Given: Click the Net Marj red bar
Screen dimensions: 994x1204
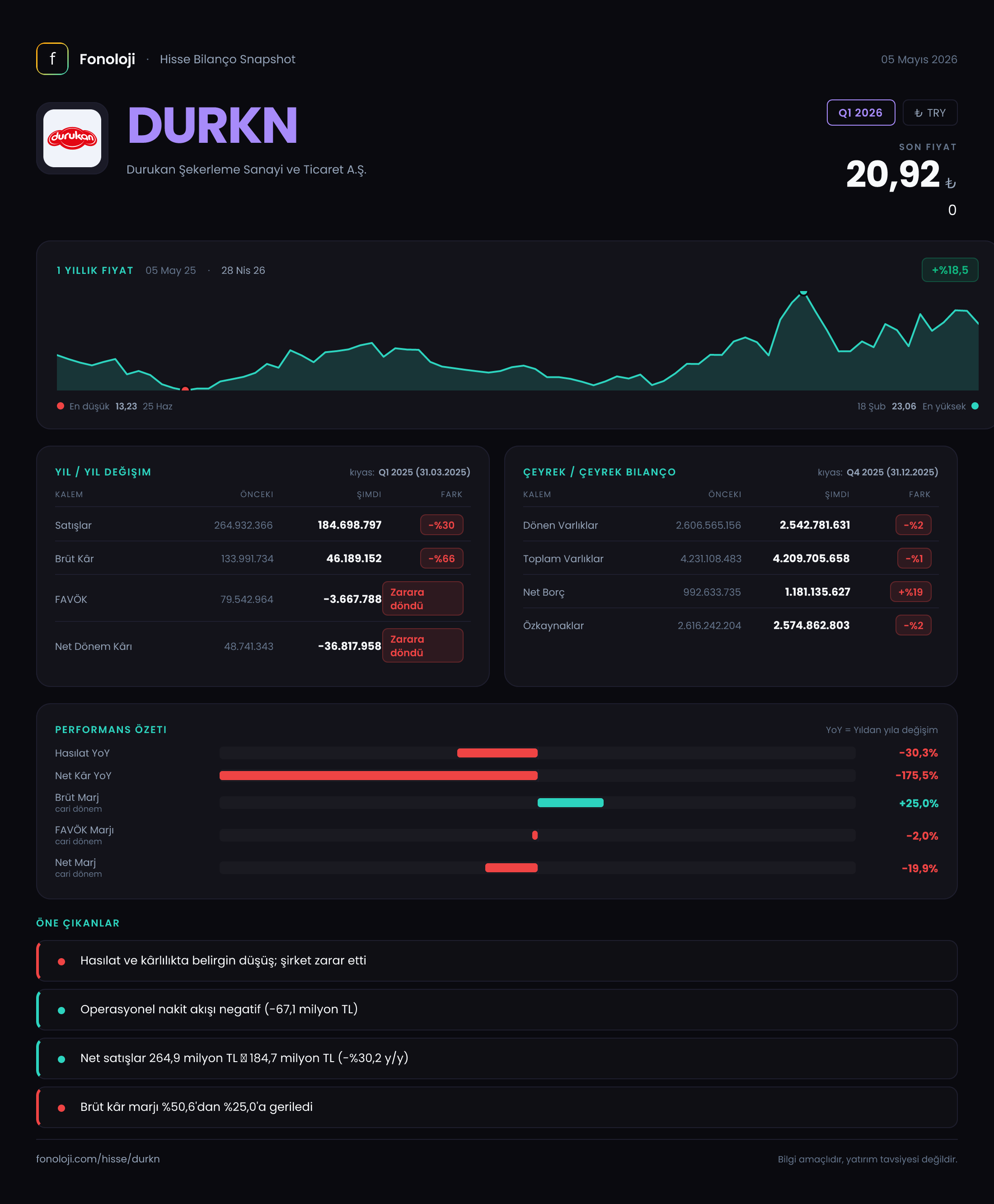Looking at the screenshot, I should [x=511, y=868].
